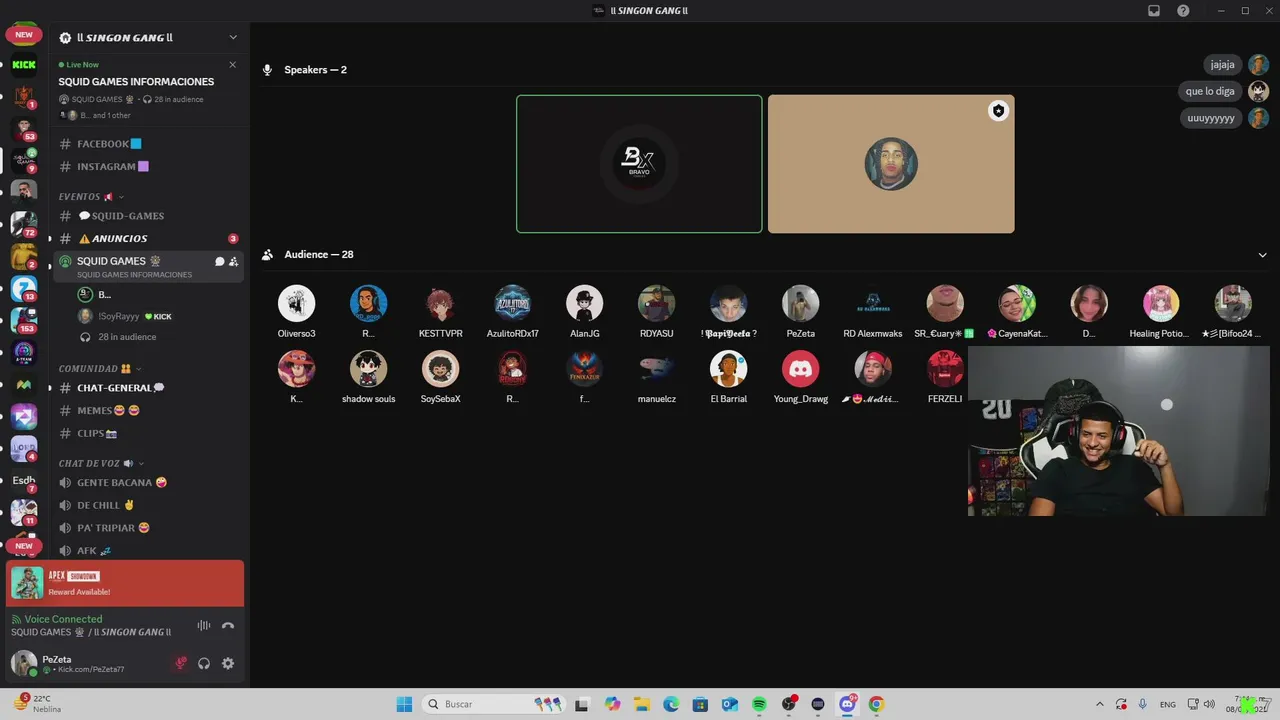The image size is (1280, 720).
Task: Click the Oliverso3 audience avatar
Action: pyautogui.click(x=296, y=304)
